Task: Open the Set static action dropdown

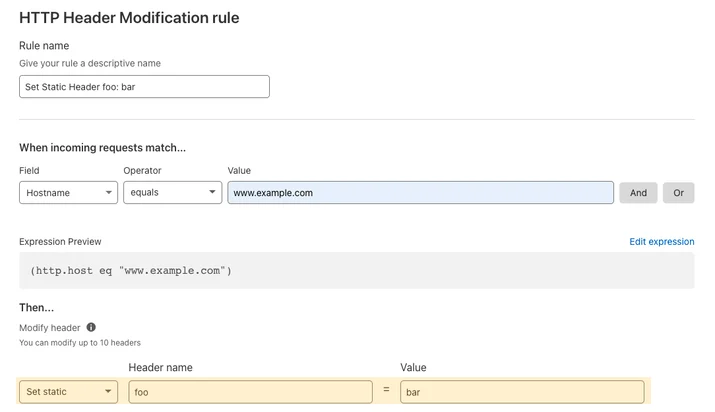Action: 68,392
